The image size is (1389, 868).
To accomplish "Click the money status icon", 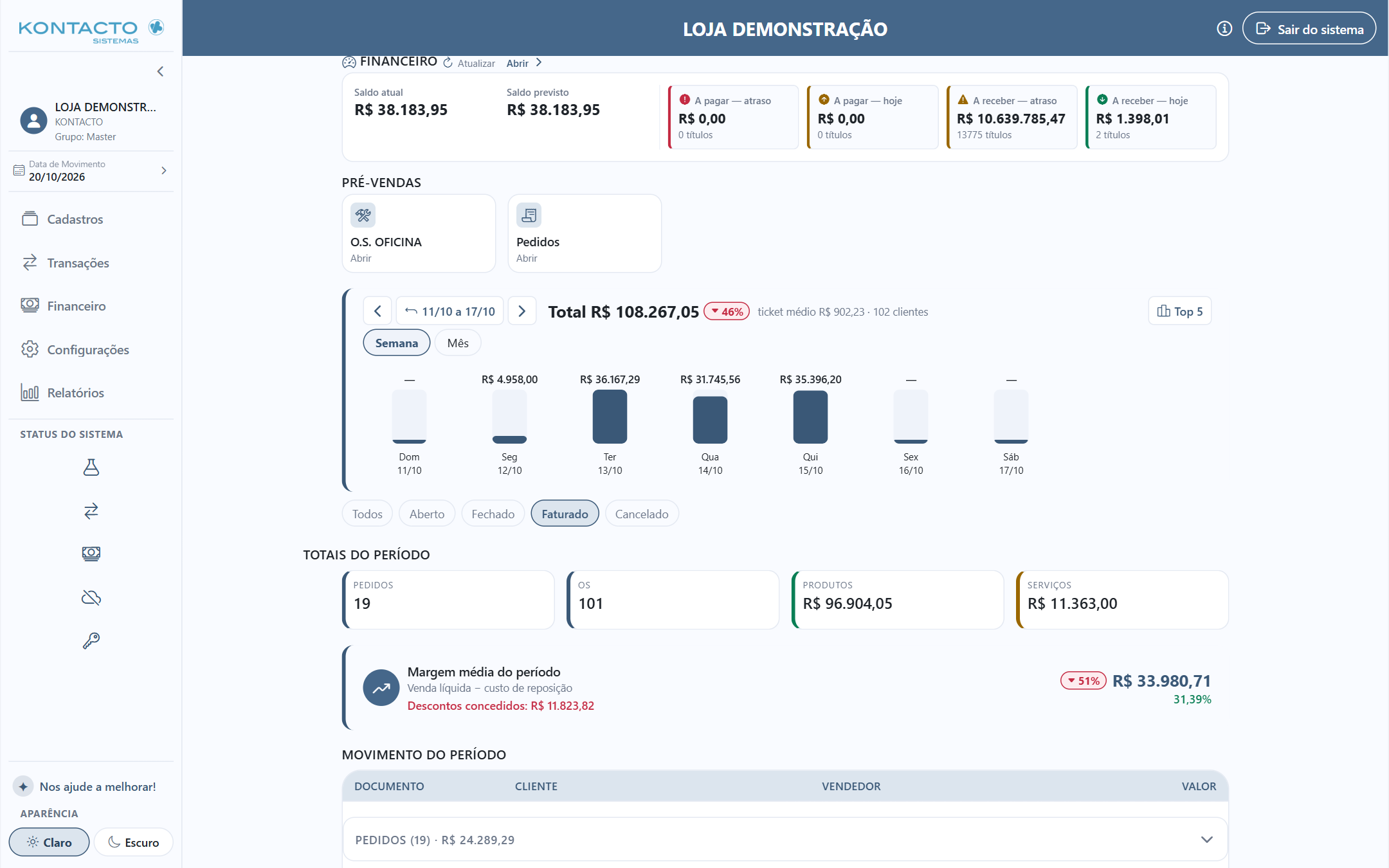I will 91,554.
